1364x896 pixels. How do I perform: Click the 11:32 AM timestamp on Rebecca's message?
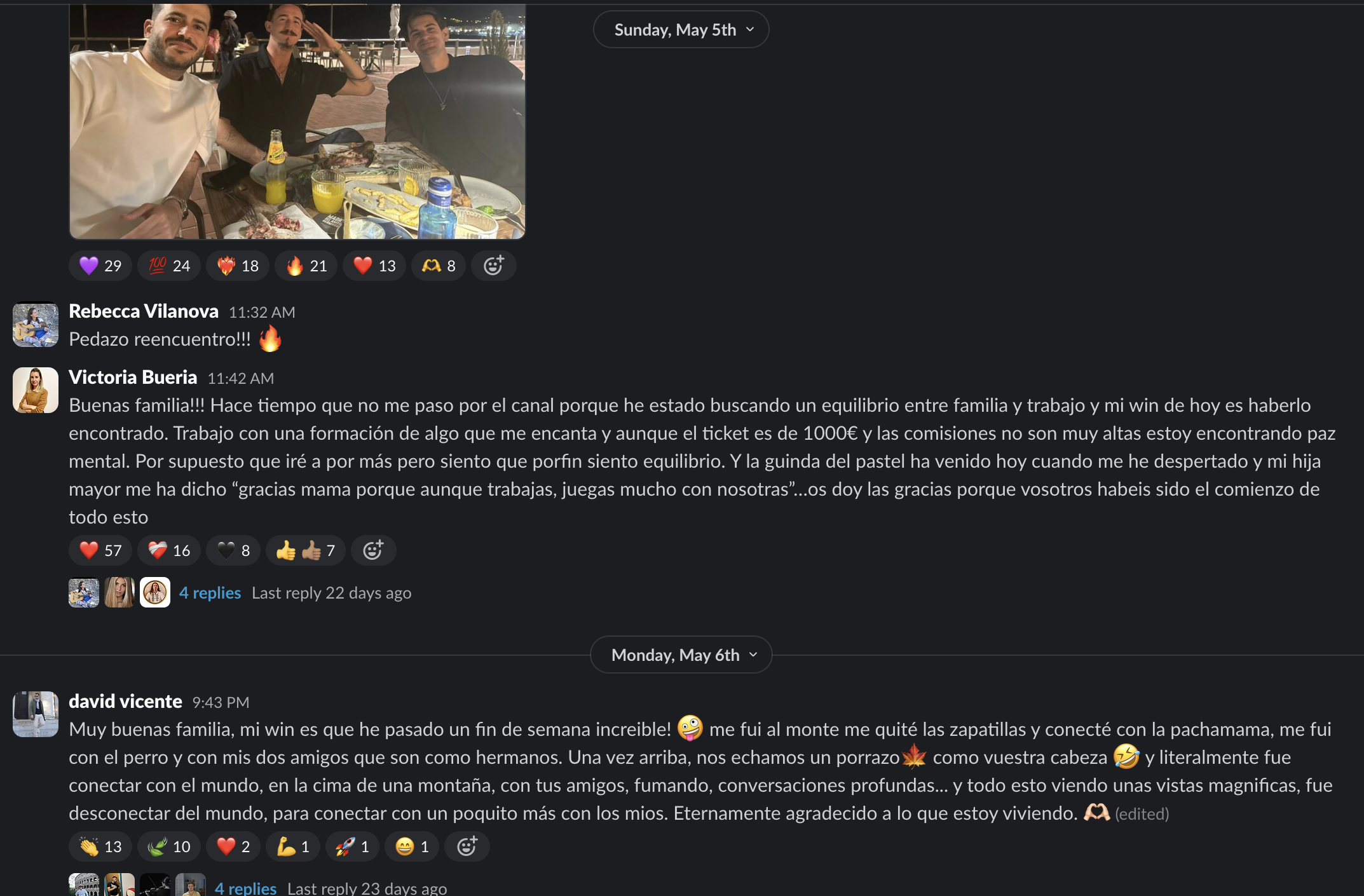point(262,312)
